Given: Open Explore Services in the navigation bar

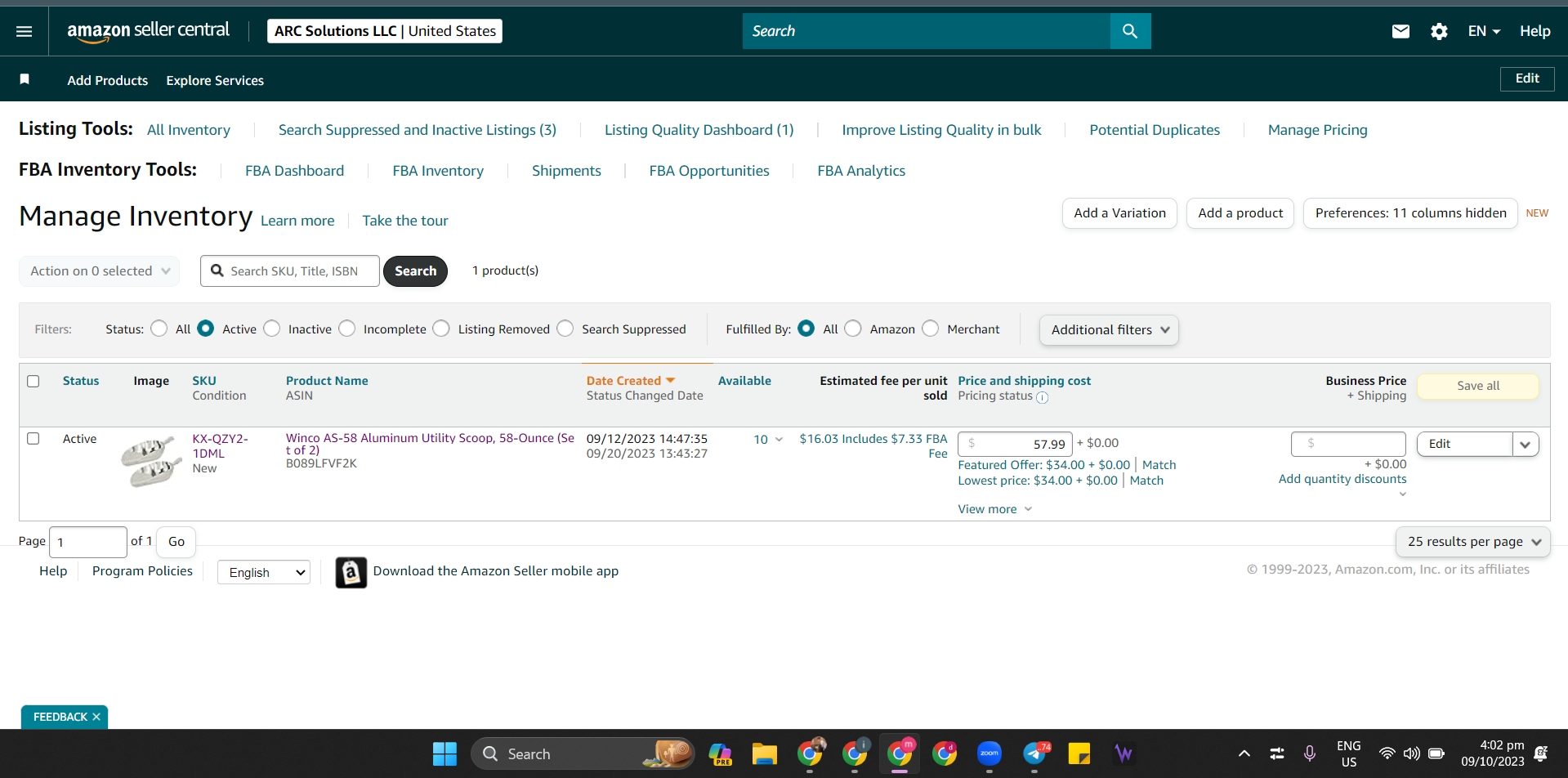Looking at the screenshot, I should point(215,80).
